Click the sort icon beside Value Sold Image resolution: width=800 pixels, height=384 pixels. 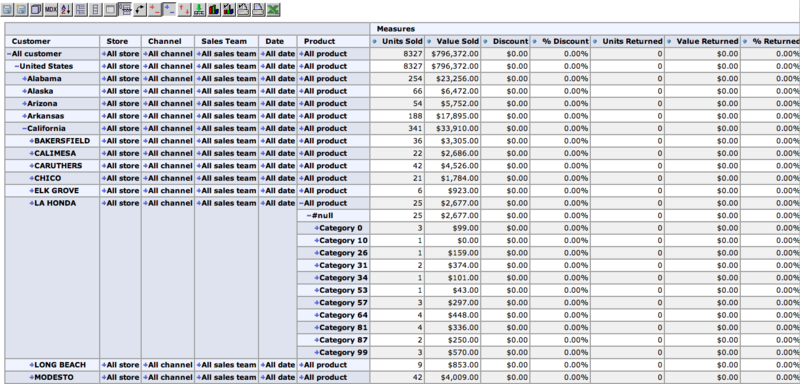tap(429, 41)
